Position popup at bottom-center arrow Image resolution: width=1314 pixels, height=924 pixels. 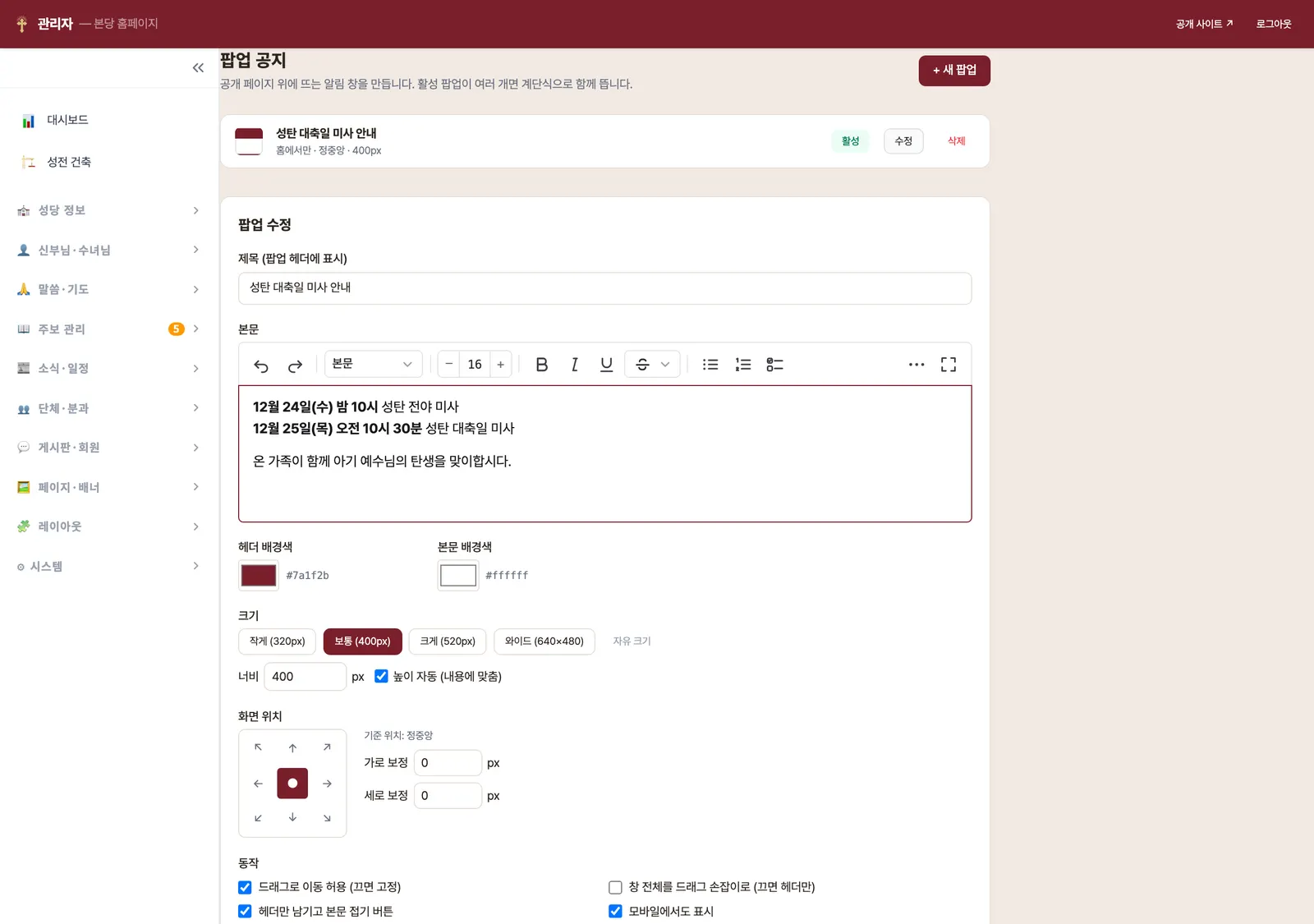[292, 818]
